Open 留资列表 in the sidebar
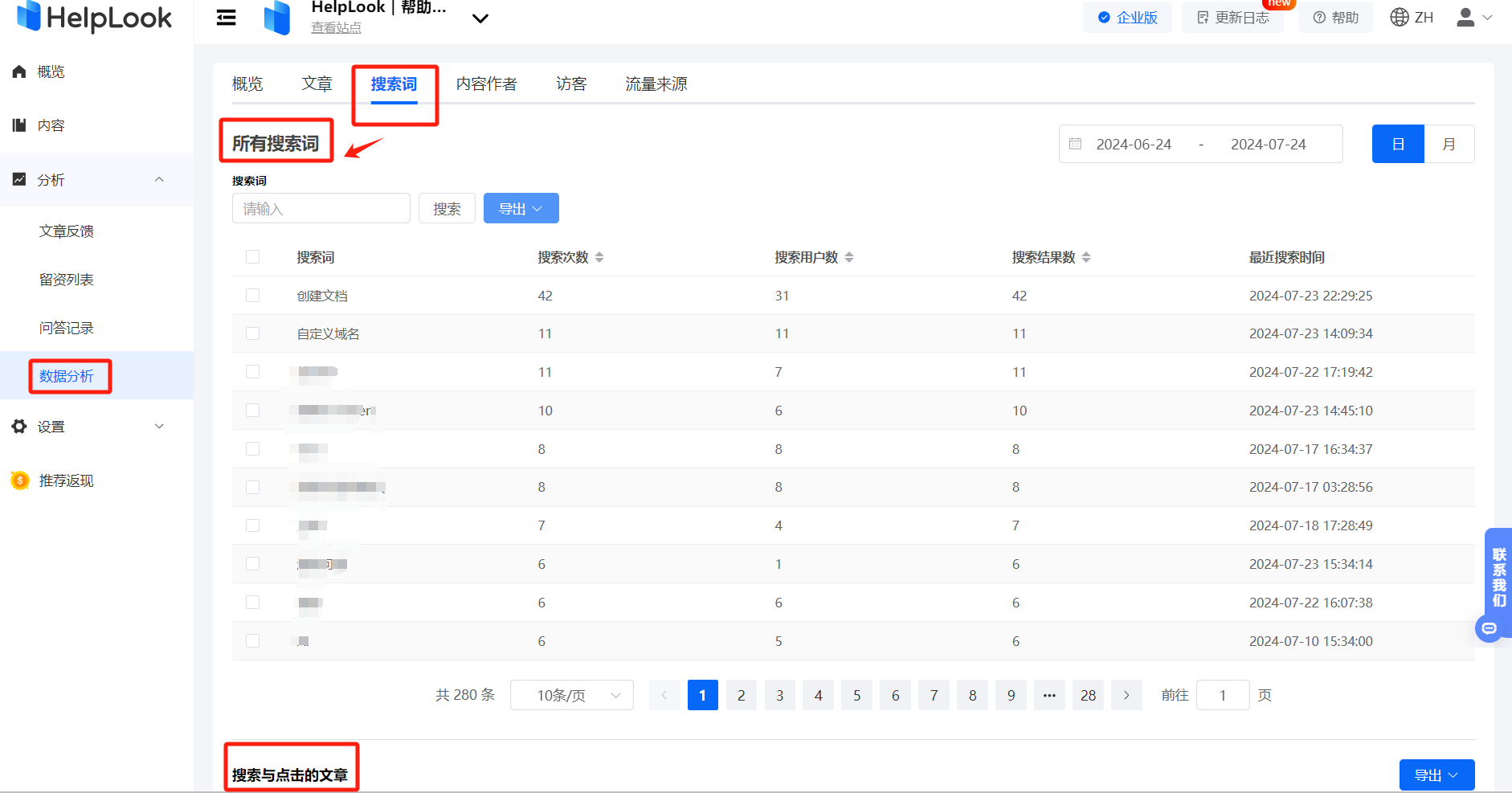 pyautogui.click(x=67, y=280)
